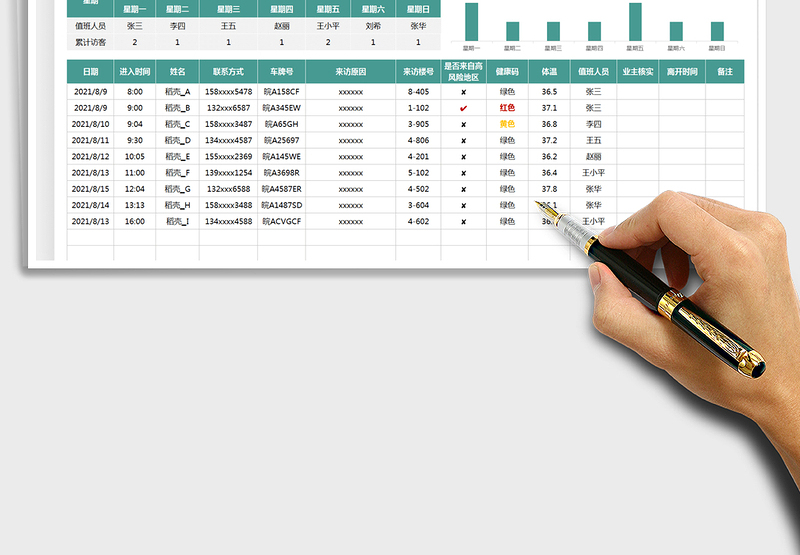Viewport: 800px width, 555px height.
Task: Select the 来访原因 column header
Action: [350, 72]
